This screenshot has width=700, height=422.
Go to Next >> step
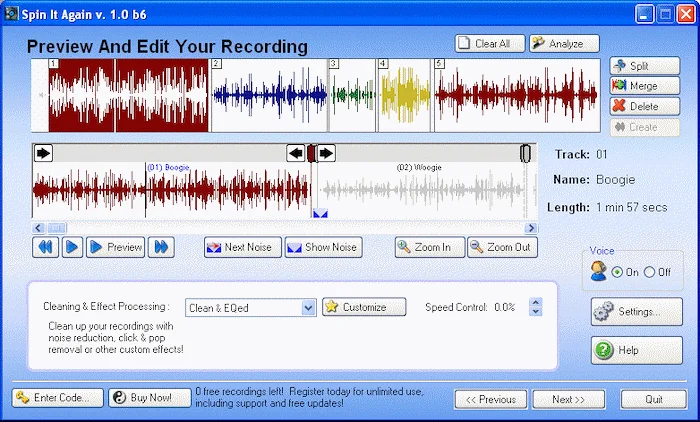click(569, 399)
